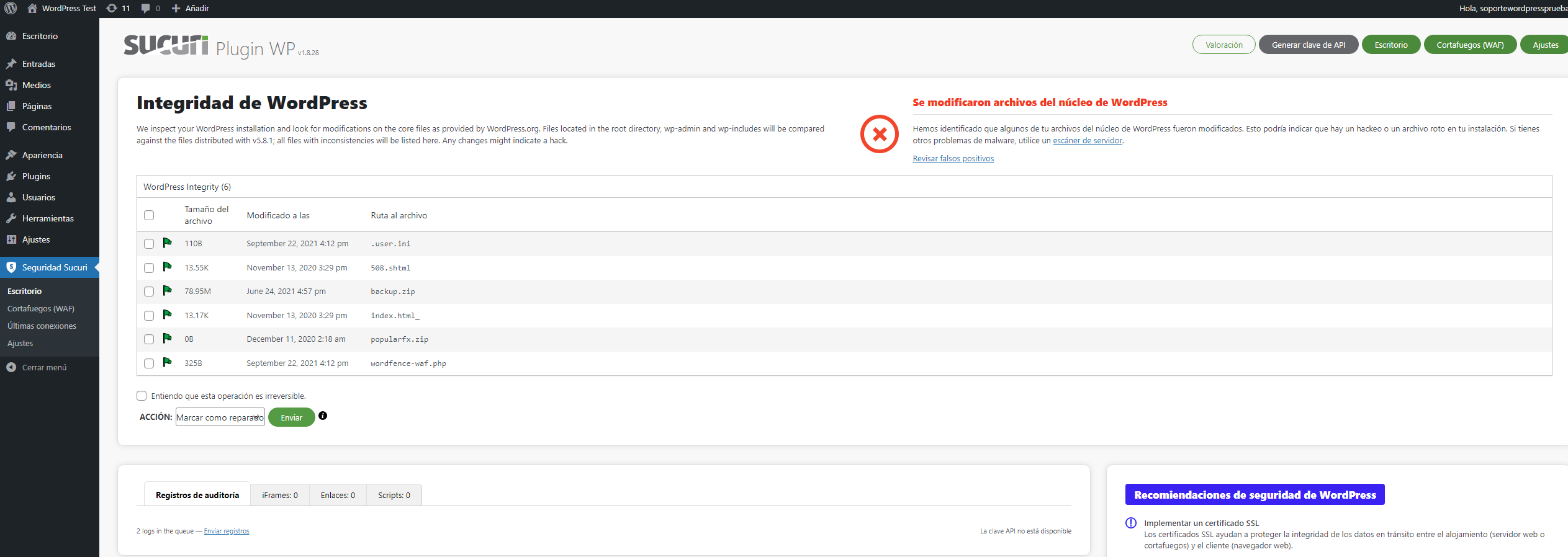The width and height of the screenshot is (1568, 557).
Task: Switch to the Registros de auditoría tab
Action: point(197,495)
